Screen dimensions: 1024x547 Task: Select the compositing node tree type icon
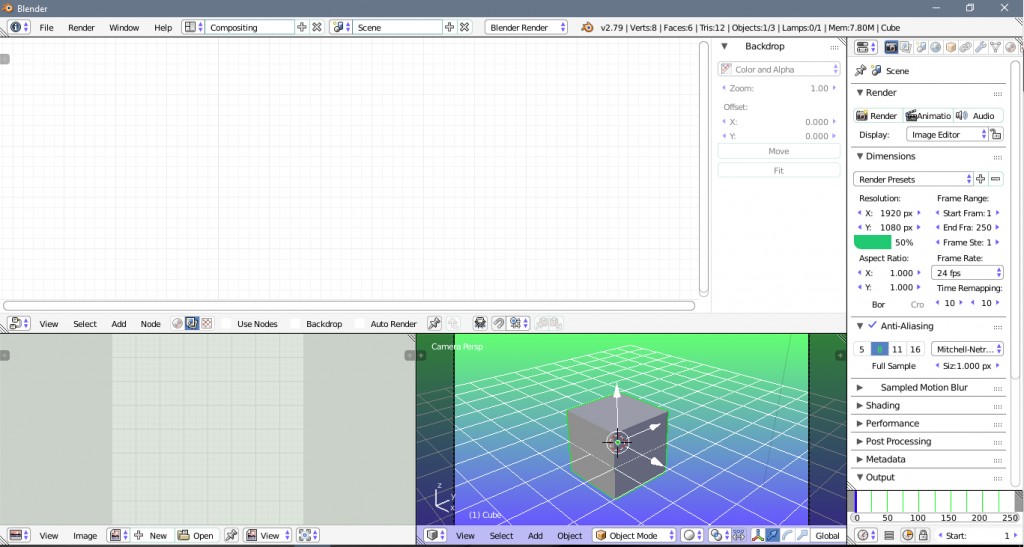pos(191,324)
